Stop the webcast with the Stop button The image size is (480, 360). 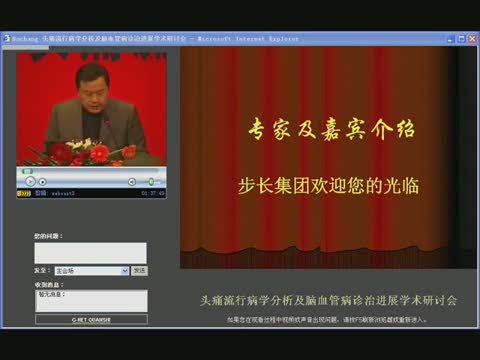tap(42, 182)
